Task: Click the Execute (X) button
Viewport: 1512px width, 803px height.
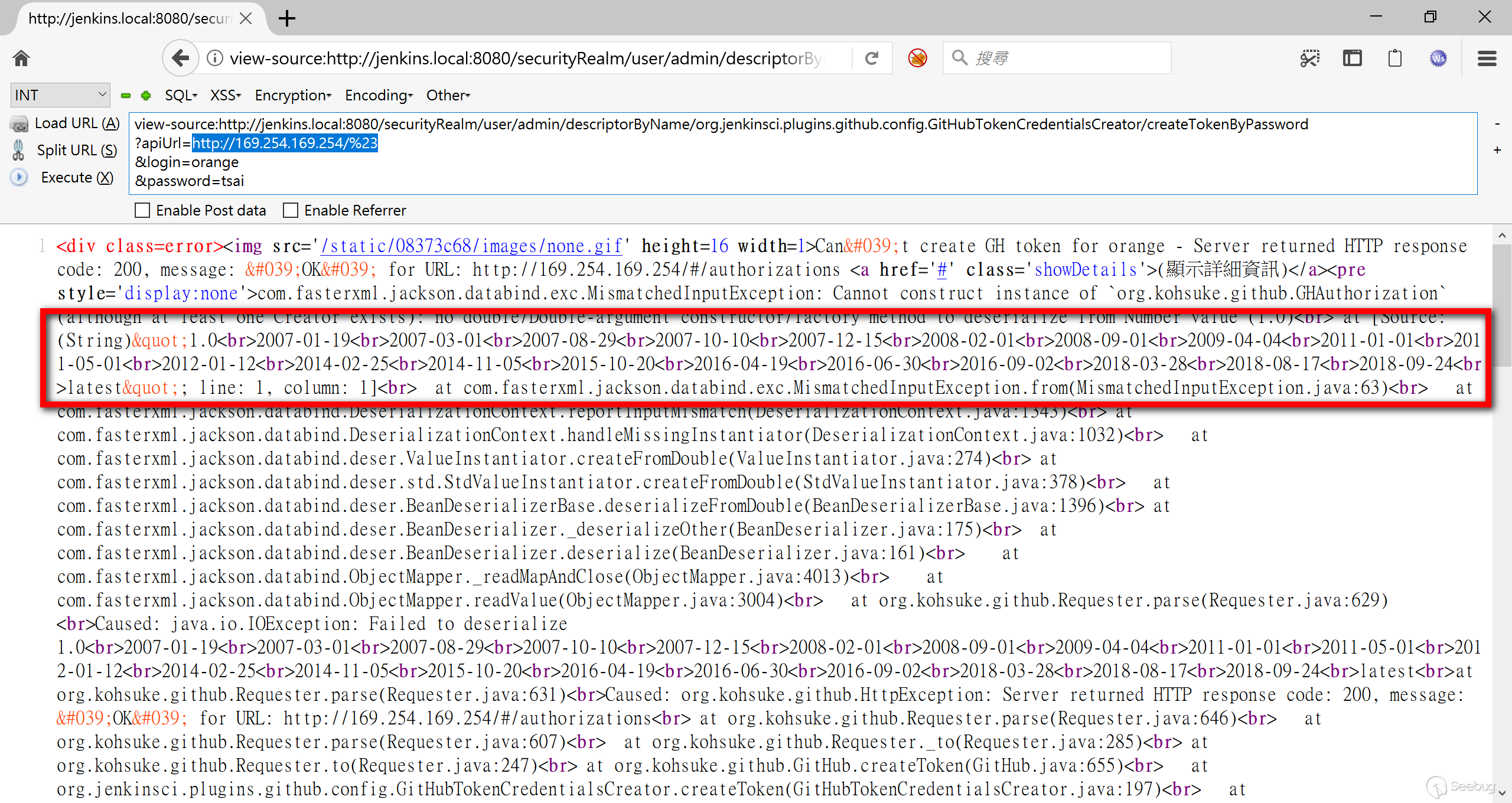Action: [77, 178]
